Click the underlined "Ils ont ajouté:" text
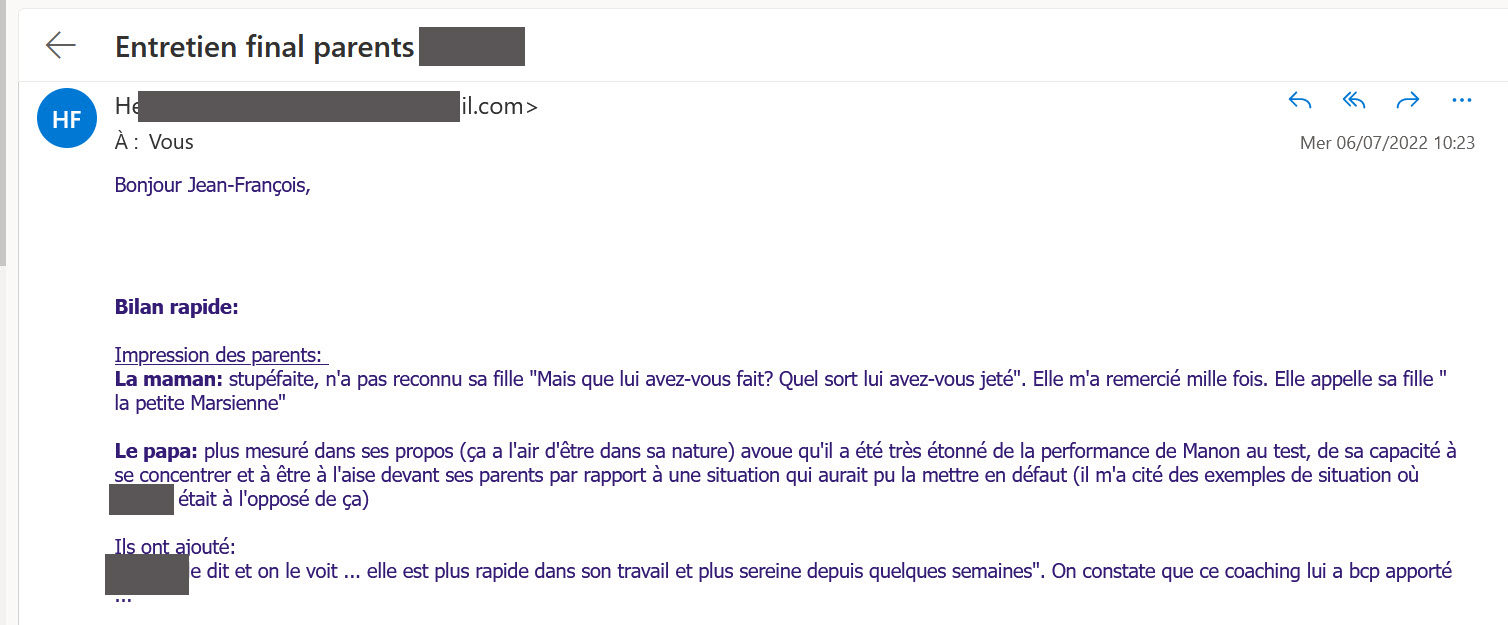The image size is (1508, 625). 175,547
